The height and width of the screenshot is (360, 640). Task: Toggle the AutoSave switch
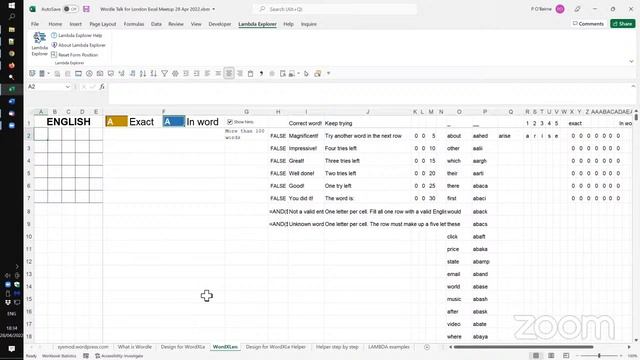70,9
